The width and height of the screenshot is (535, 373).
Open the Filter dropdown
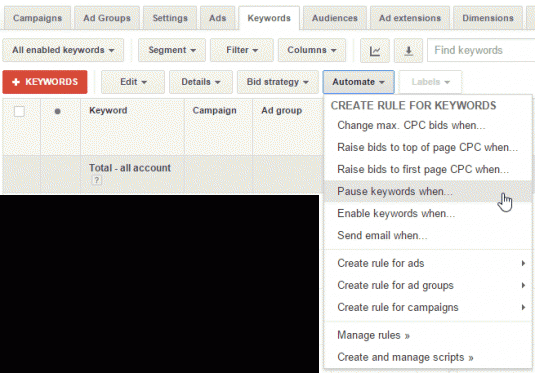pos(242,50)
